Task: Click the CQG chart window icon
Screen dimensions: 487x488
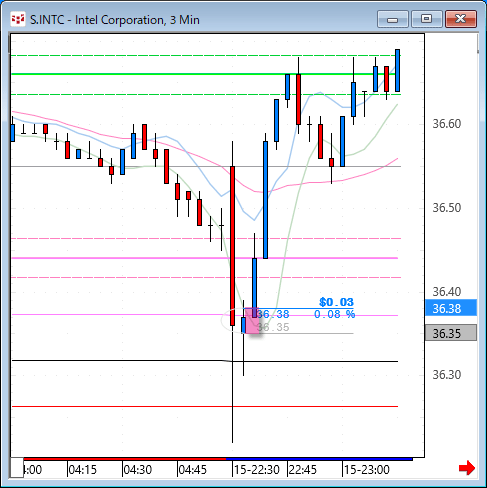Action: click(x=18, y=19)
